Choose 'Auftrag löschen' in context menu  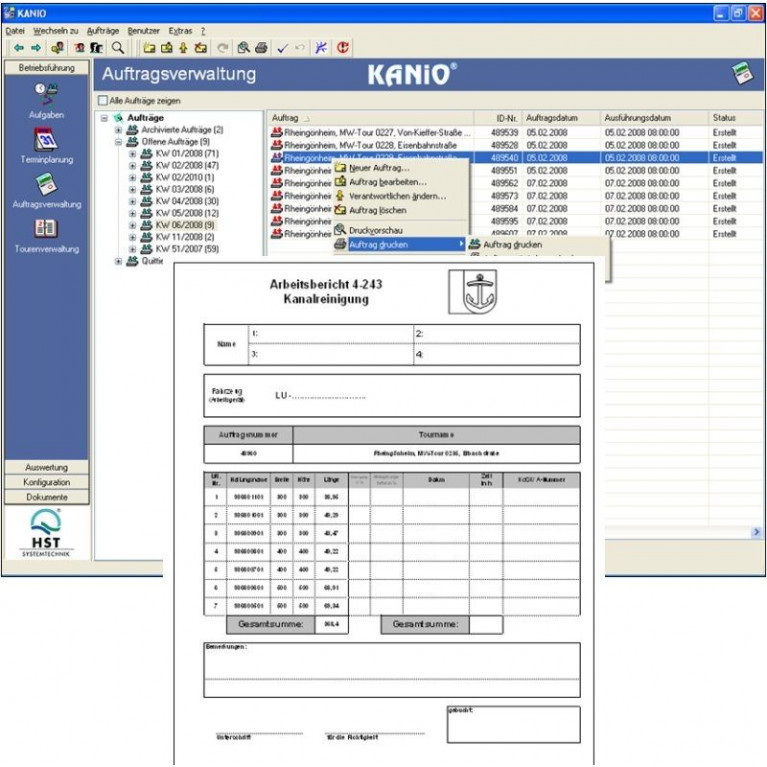pos(400,210)
